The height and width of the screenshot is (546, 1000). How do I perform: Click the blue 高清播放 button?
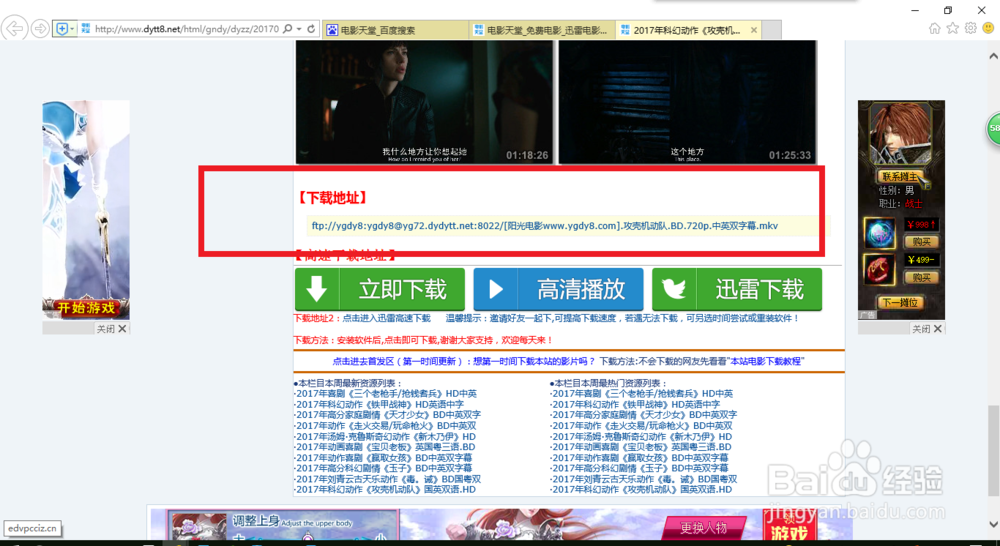558,290
